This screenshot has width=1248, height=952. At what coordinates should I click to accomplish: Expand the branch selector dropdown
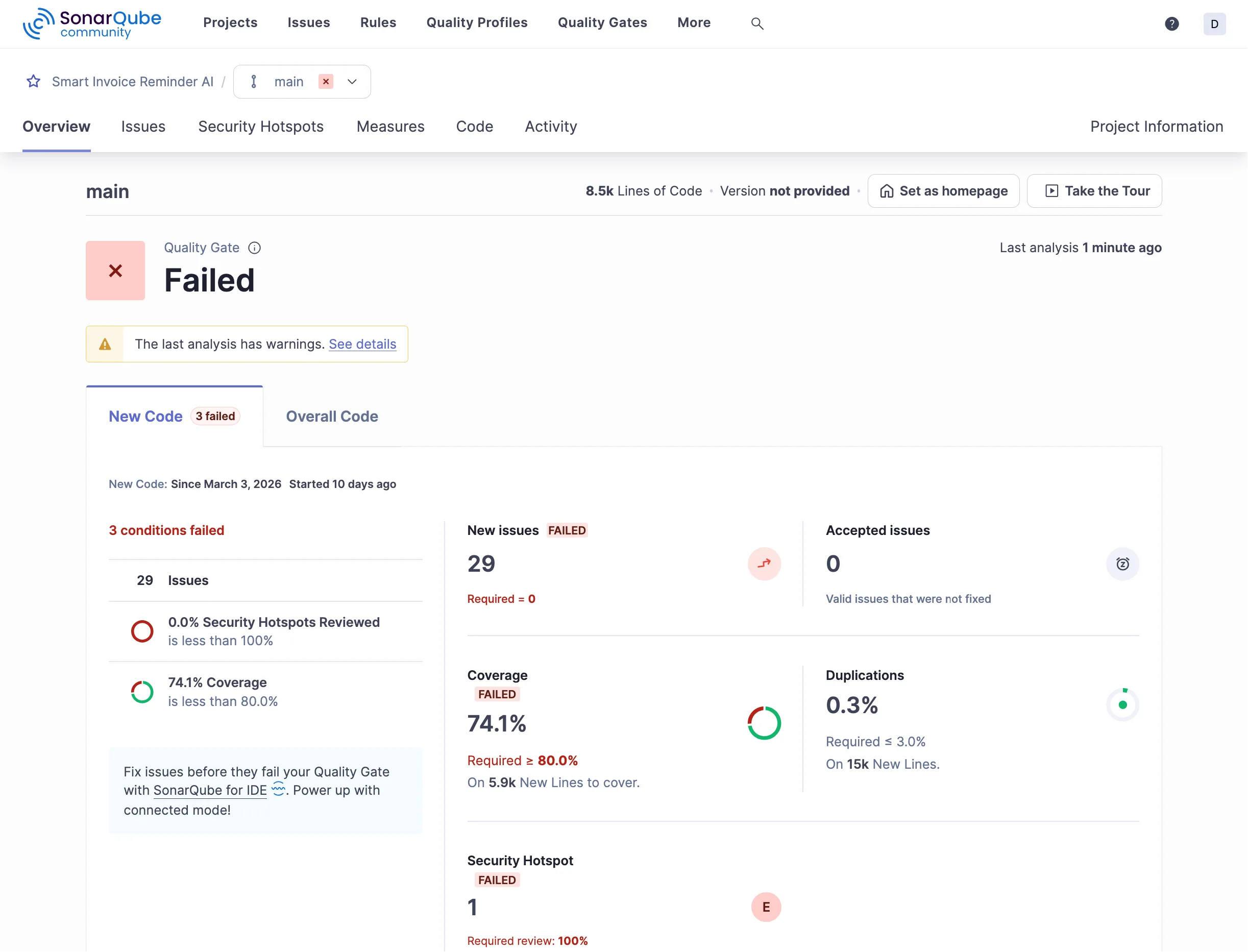(352, 81)
